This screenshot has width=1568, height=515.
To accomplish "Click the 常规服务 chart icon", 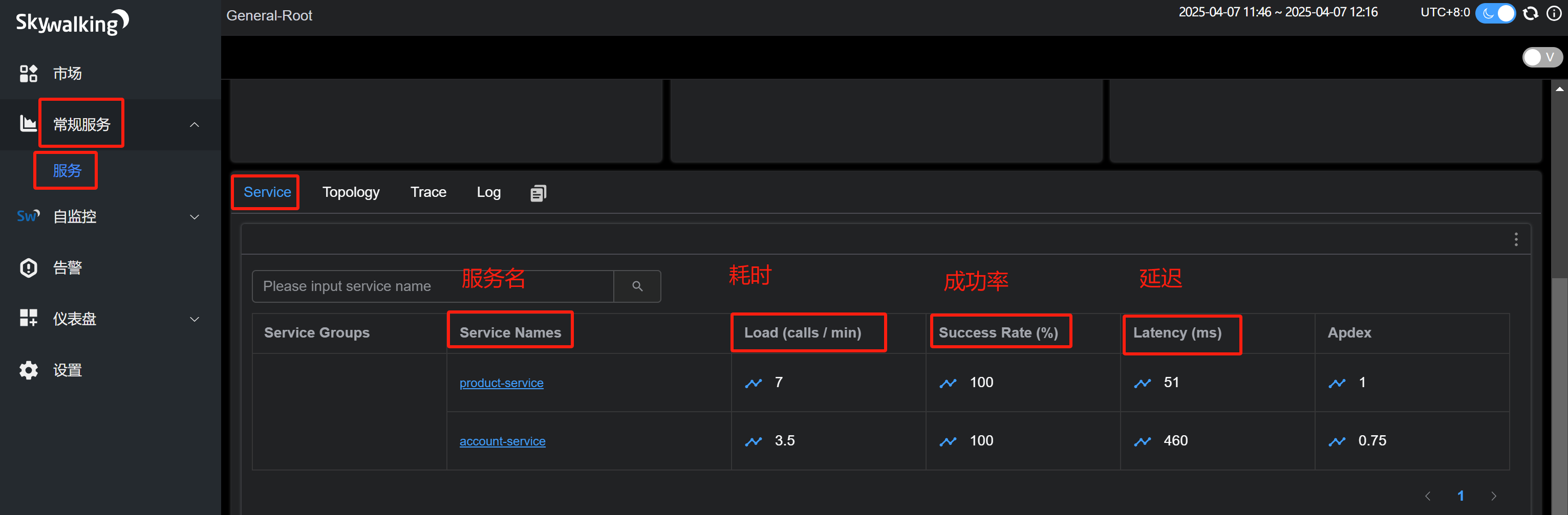I will click(28, 124).
